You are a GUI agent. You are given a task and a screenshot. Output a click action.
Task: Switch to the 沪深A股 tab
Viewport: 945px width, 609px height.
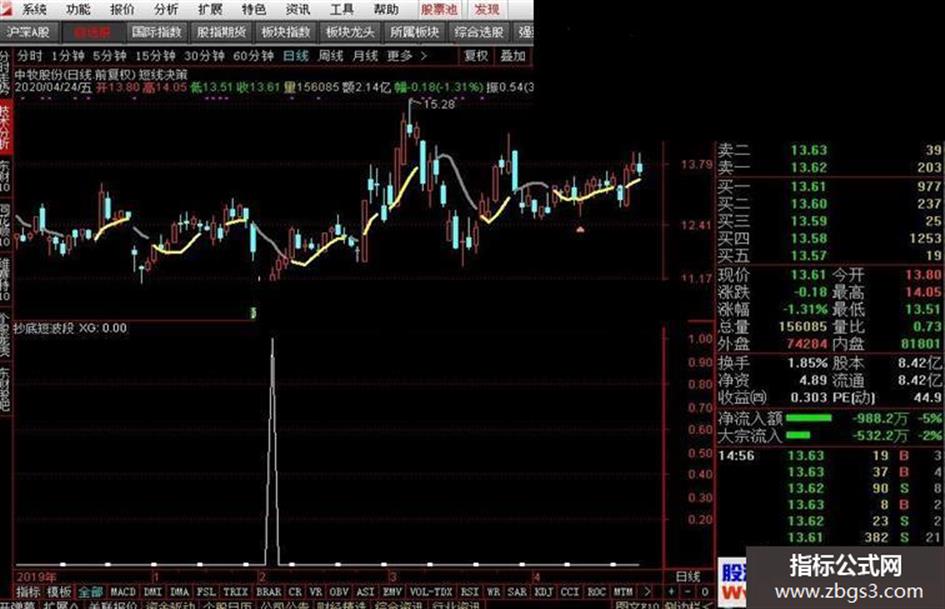(28, 32)
